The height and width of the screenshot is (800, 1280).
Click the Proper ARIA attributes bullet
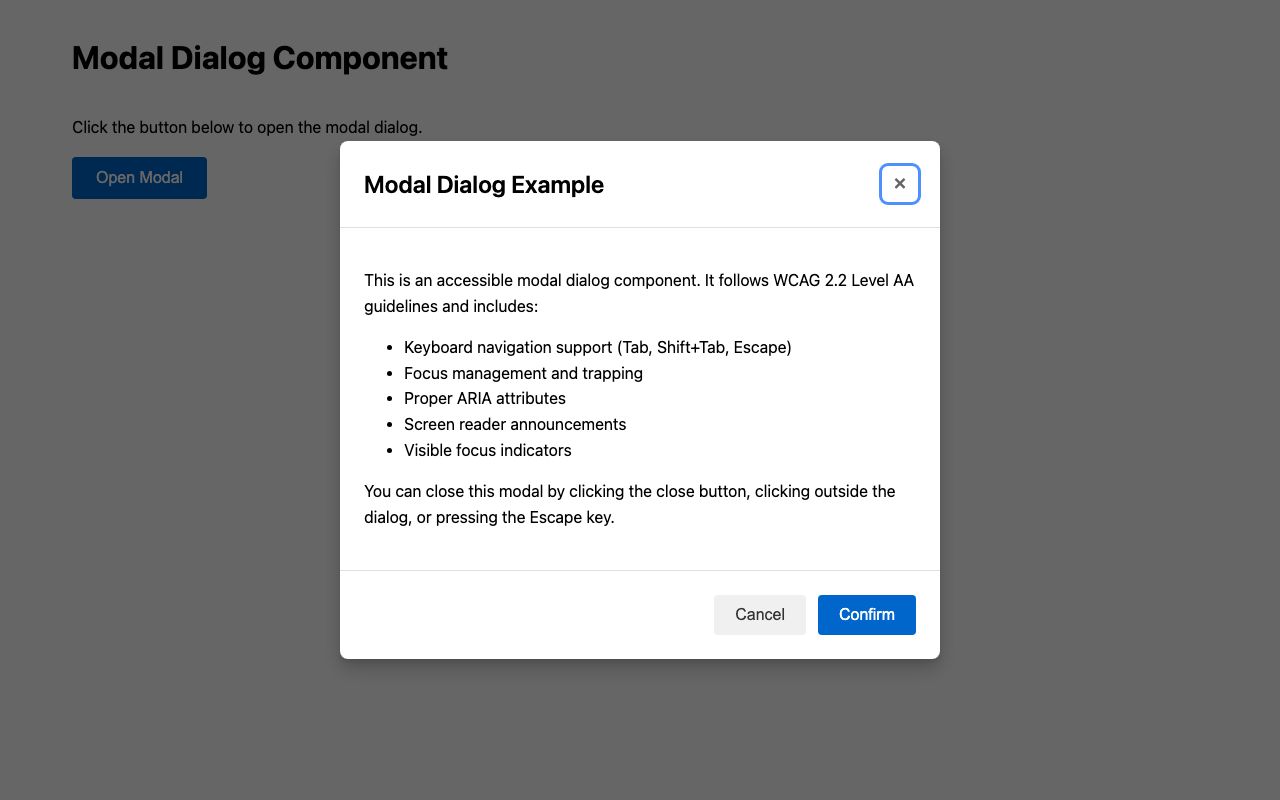(x=484, y=398)
